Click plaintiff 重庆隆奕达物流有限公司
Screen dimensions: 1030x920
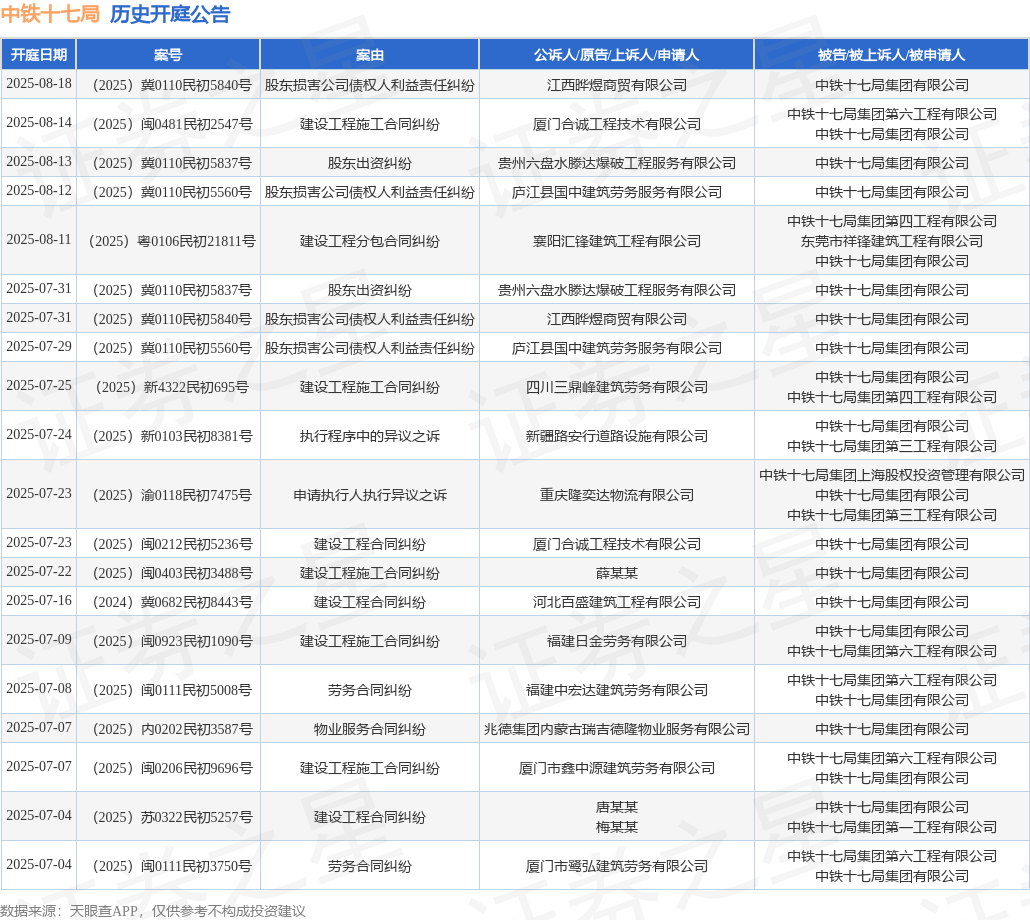[617, 495]
